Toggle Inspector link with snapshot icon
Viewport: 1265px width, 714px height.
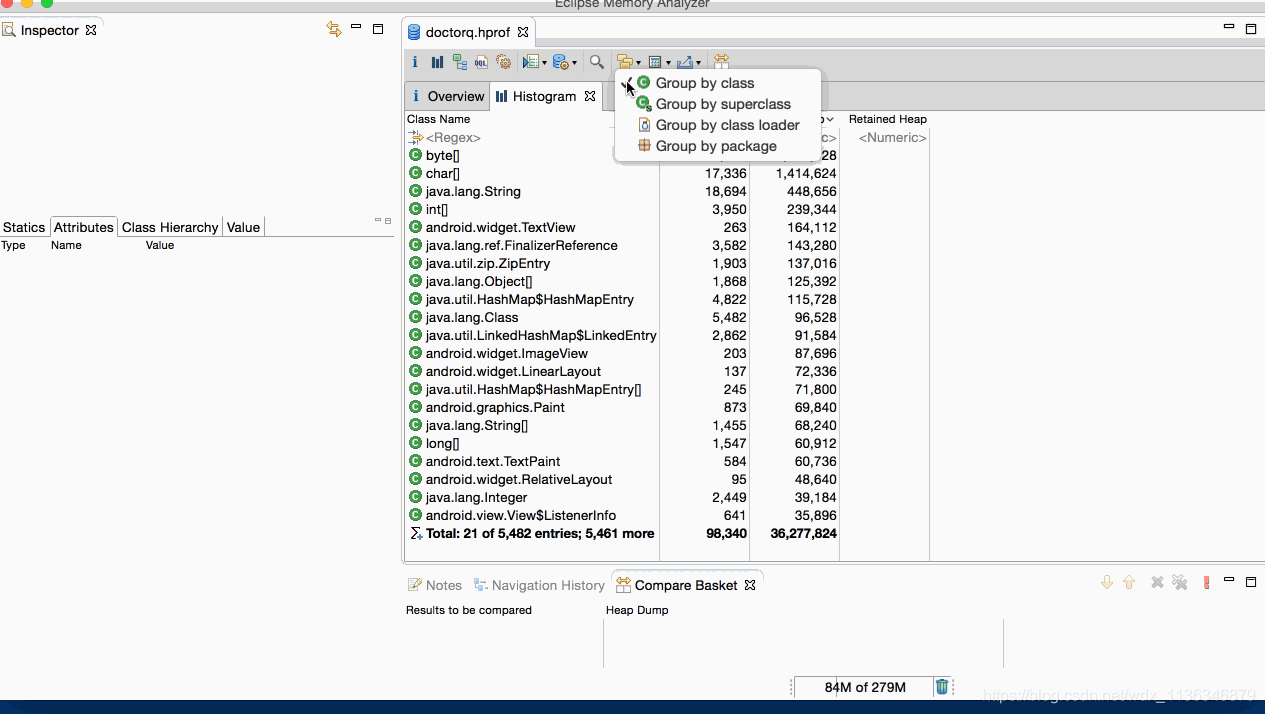tap(334, 29)
